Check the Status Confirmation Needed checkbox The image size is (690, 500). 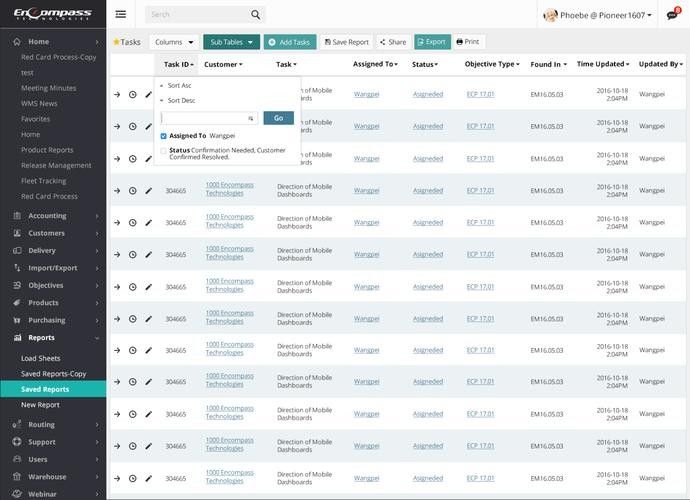pyautogui.click(x=164, y=151)
